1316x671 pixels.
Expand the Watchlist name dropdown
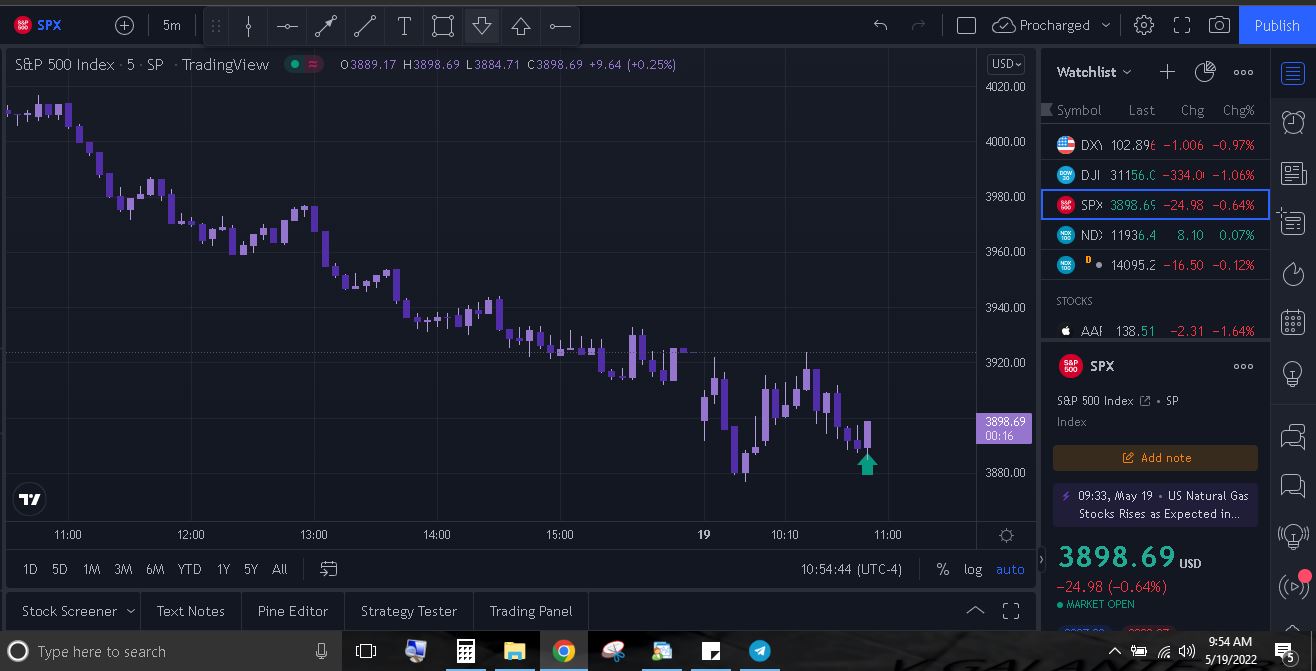tap(1094, 72)
